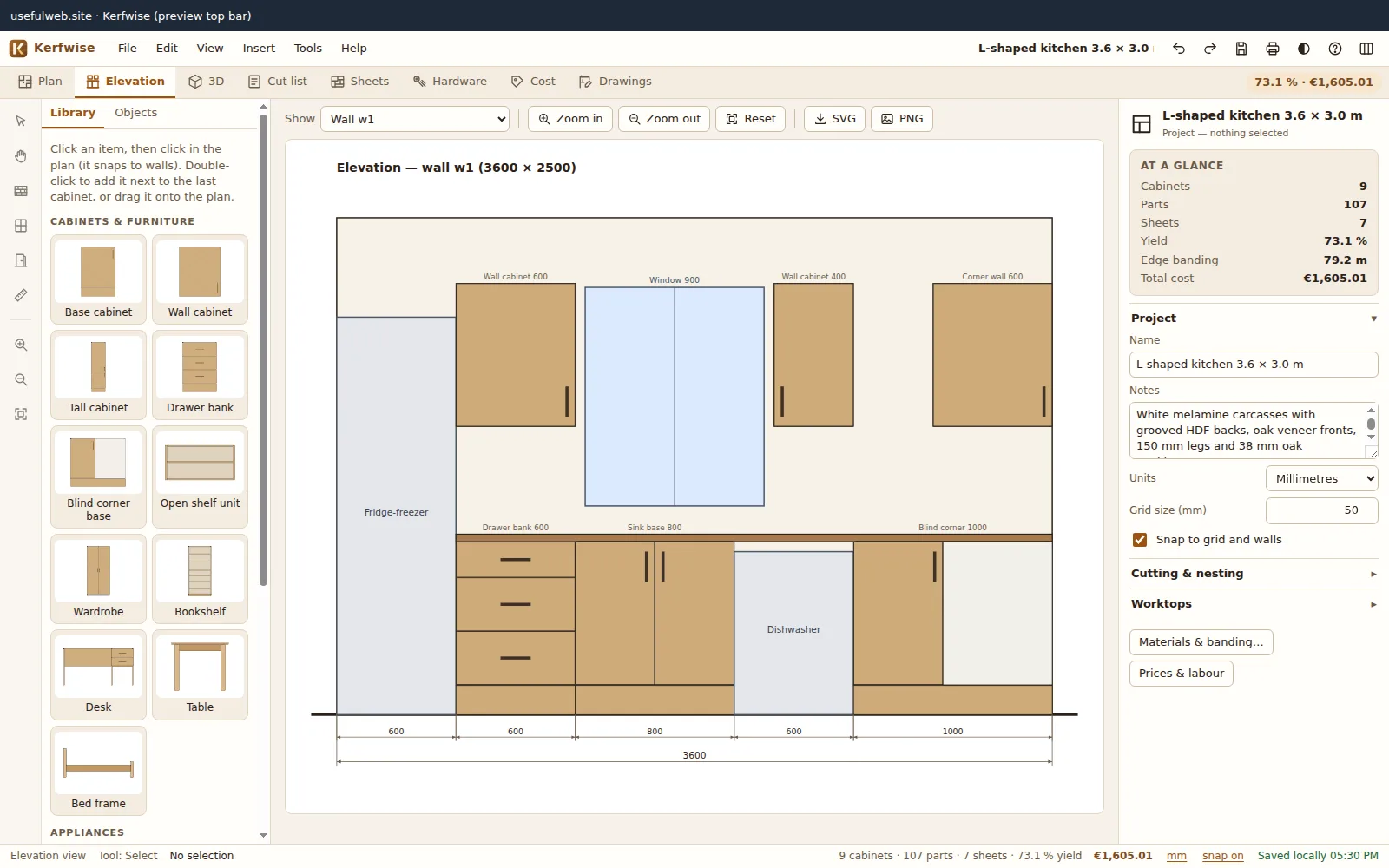Open the Help menu
The height and width of the screenshot is (868, 1389).
click(354, 49)
